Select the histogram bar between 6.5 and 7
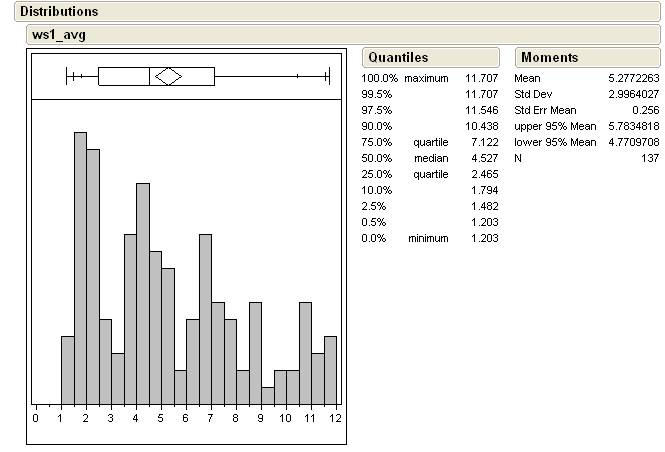Image resolution: width=665 pixels, height=452 pixels. tap(205, 318)
